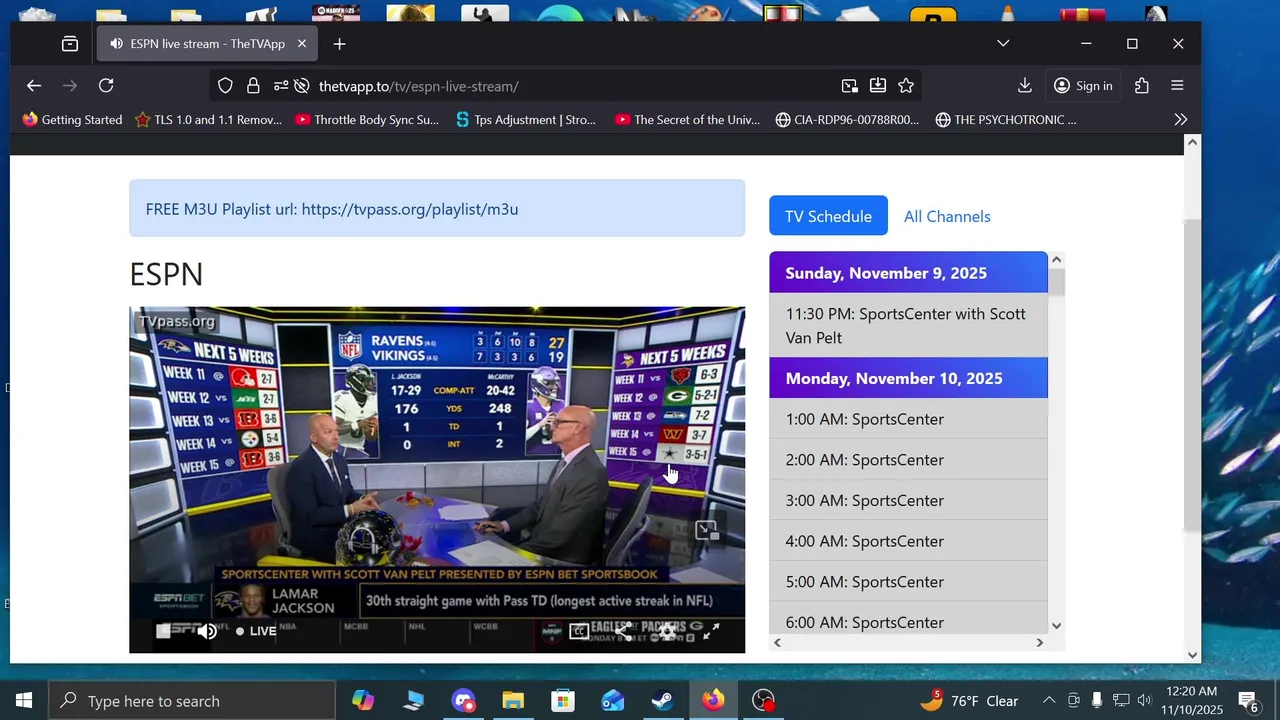Open the TLS 1.0 and 1.1 bookmark
The width and height of the screenshot is (1280, 720).
click(x=209, y=119)
